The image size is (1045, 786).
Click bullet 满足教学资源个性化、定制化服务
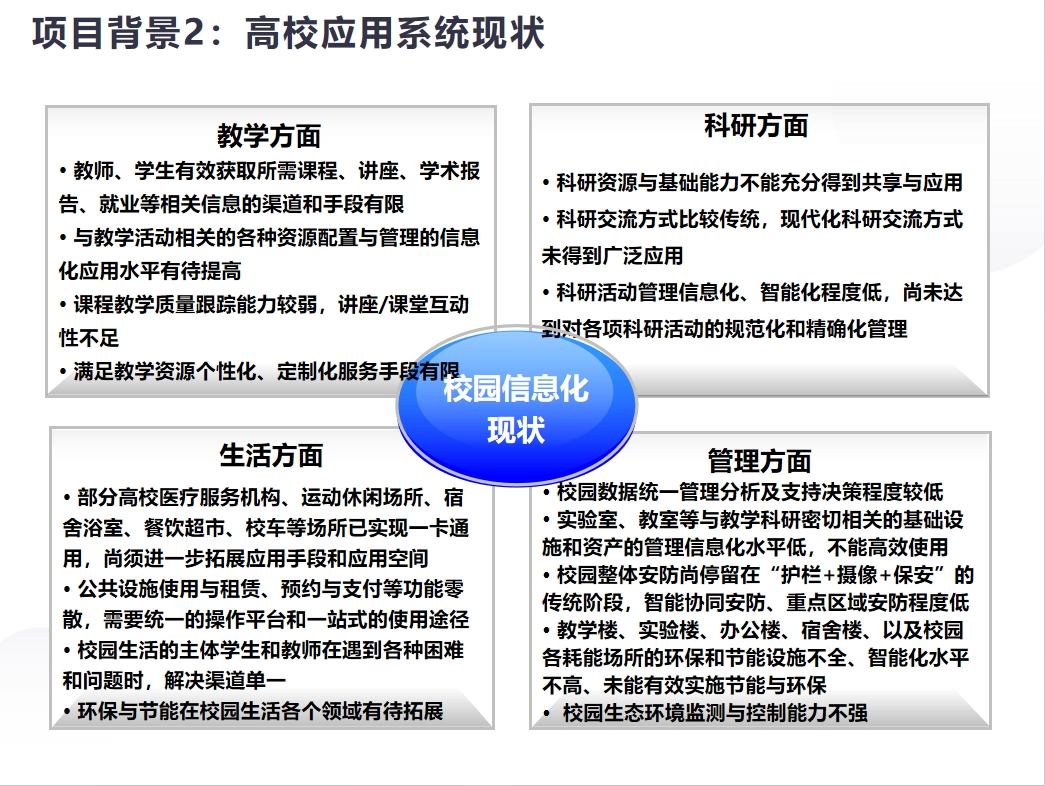pos(259,371)
